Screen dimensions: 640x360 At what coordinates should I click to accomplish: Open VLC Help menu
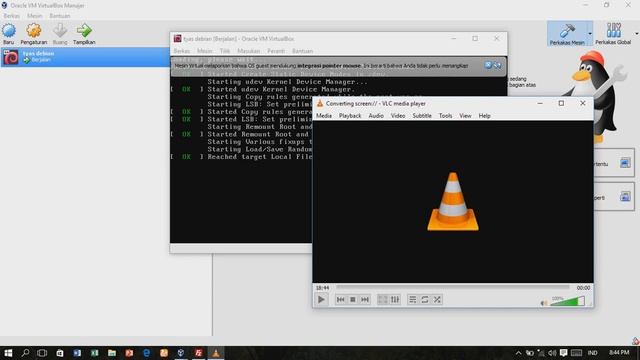[x=484, y=116]
